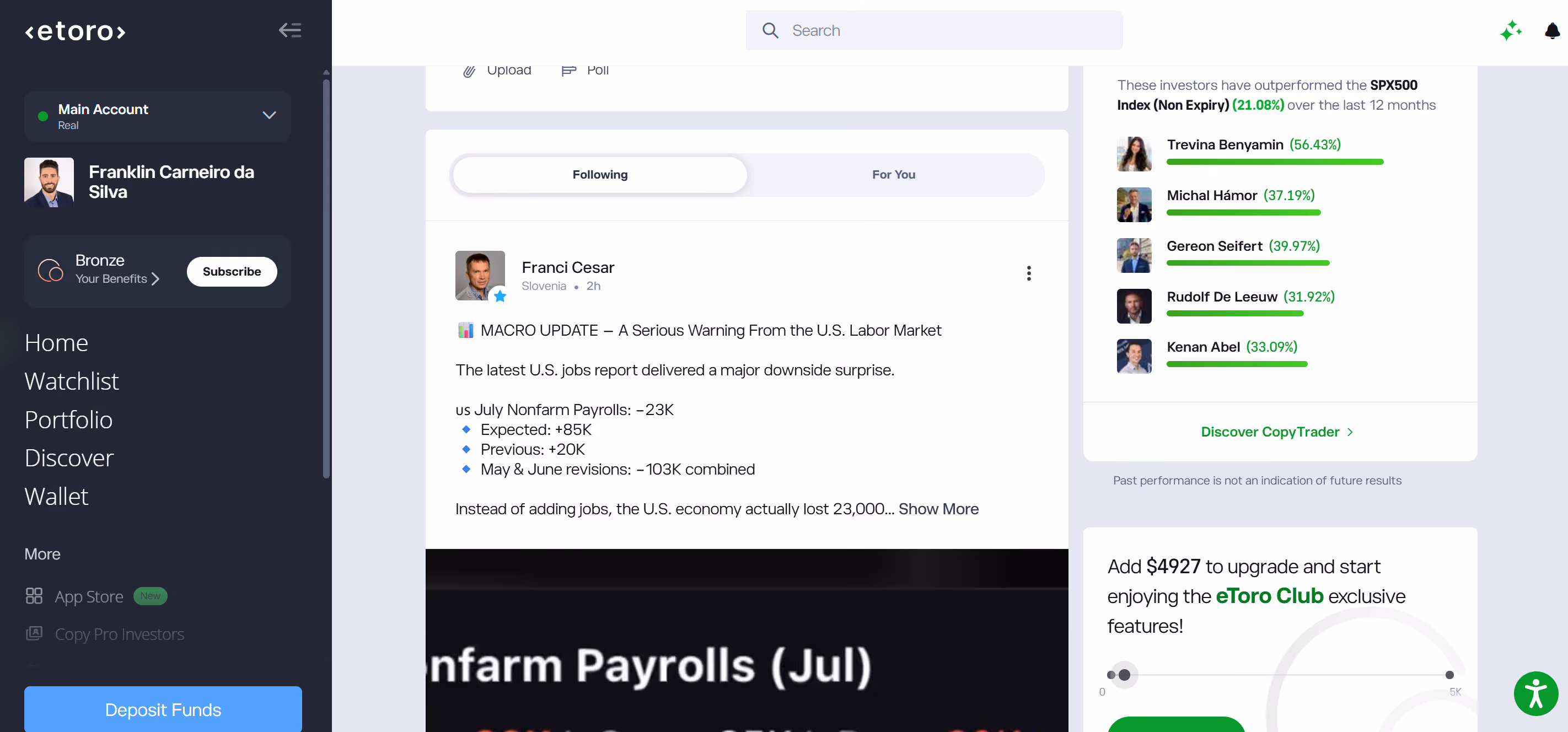Expand Your Benefits chevron
Image resolution: width=1568 pixels, height=732 pixels.
click(155, 279)
